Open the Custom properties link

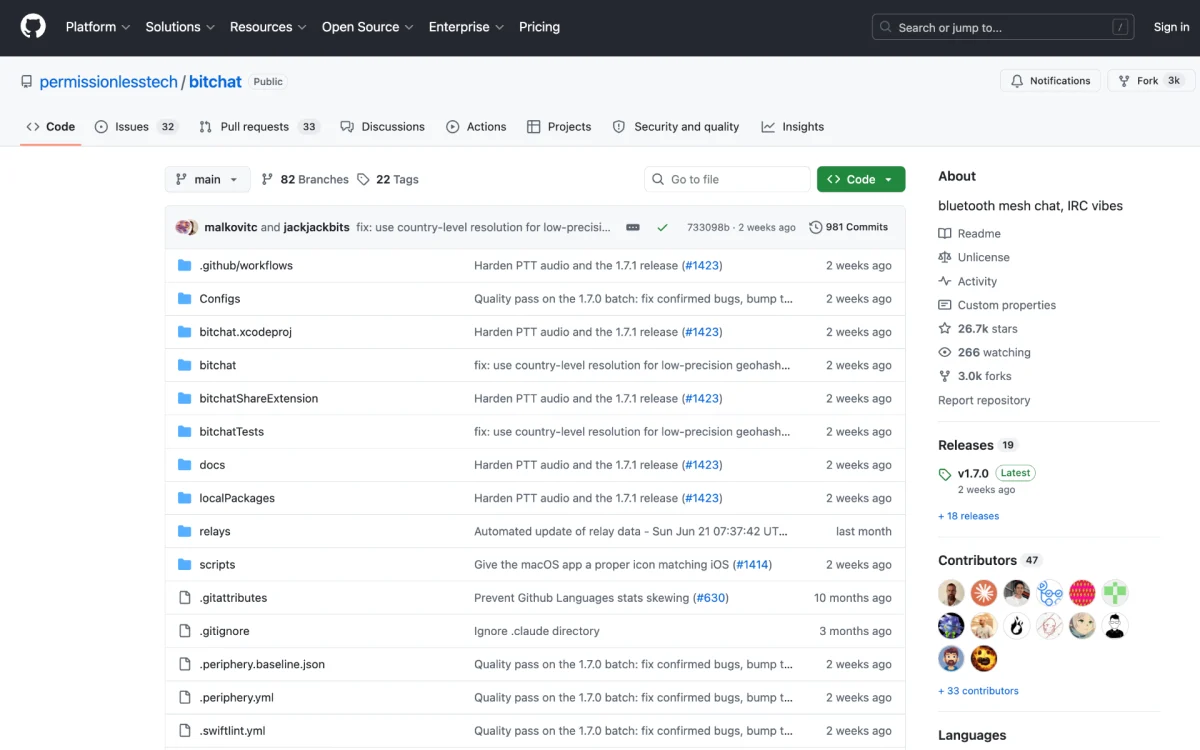point(1007,305)
